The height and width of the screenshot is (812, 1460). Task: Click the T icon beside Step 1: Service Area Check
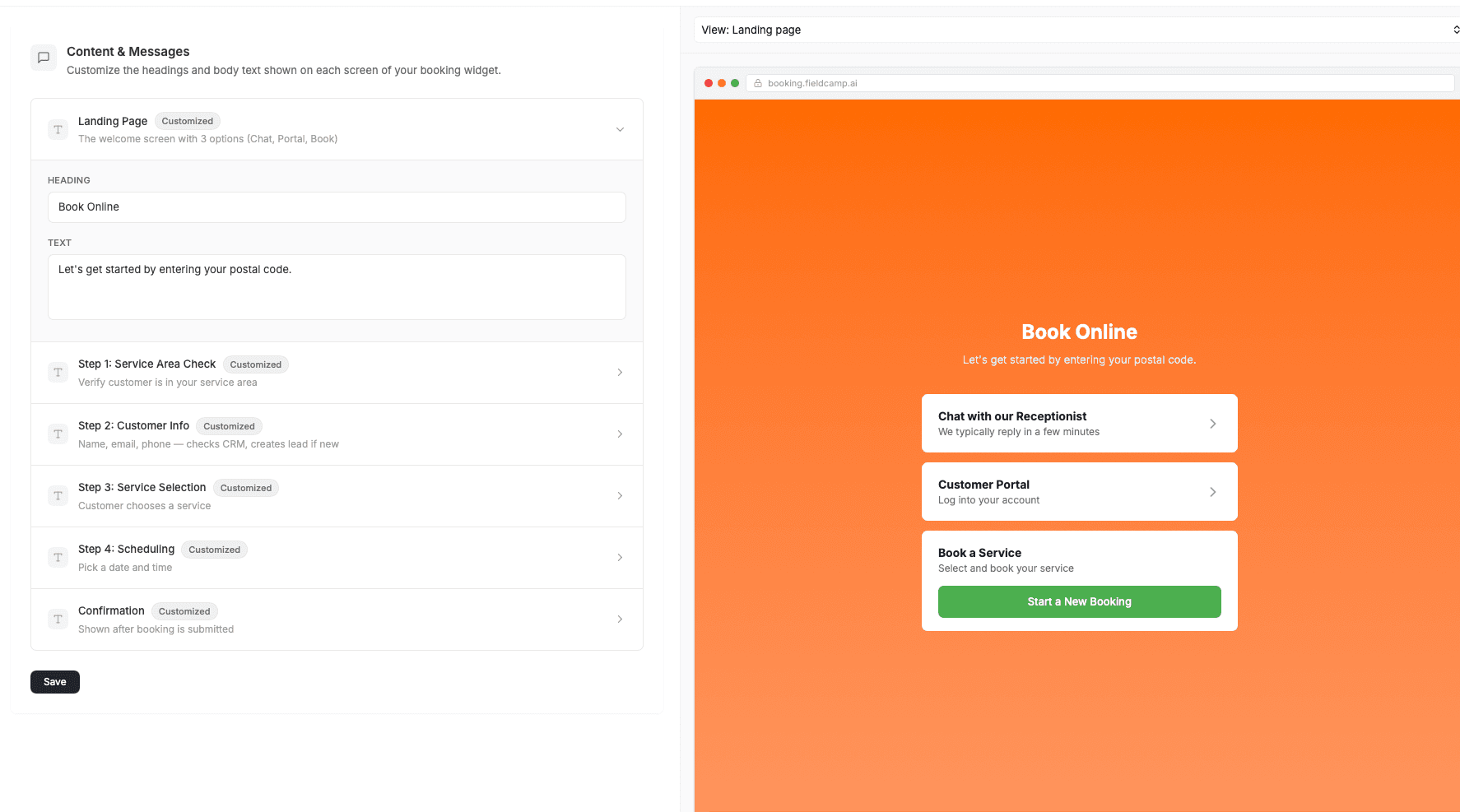click(58, 372)
